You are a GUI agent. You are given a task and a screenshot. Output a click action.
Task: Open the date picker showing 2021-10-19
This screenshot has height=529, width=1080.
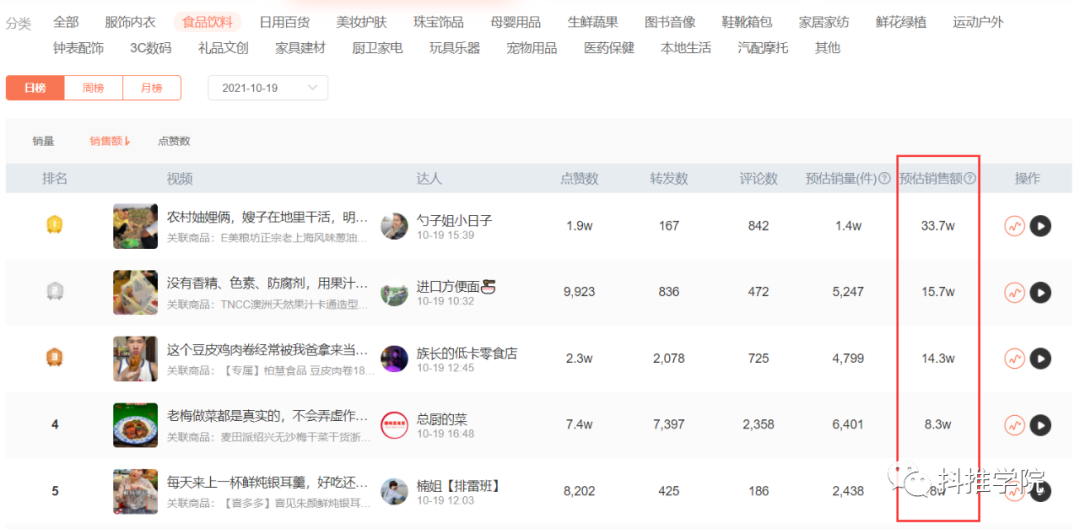tap(268, 88)
